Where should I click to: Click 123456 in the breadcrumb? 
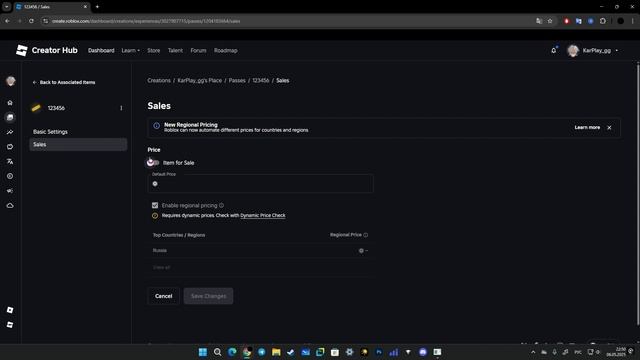pyautogui.click(x=260, y=80)
